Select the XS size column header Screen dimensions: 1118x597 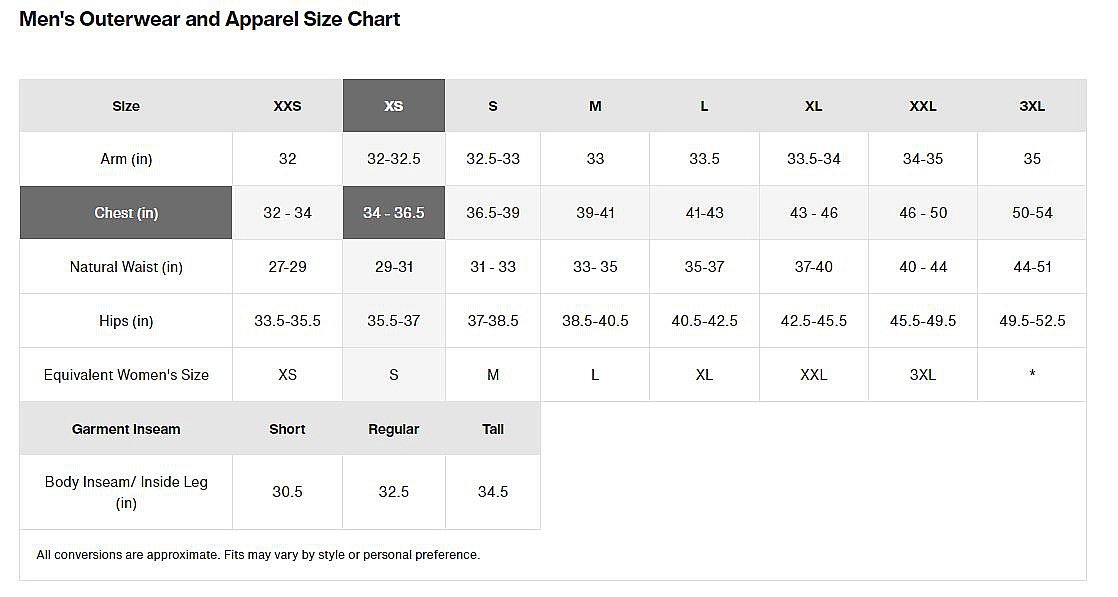tap(394, 106)
